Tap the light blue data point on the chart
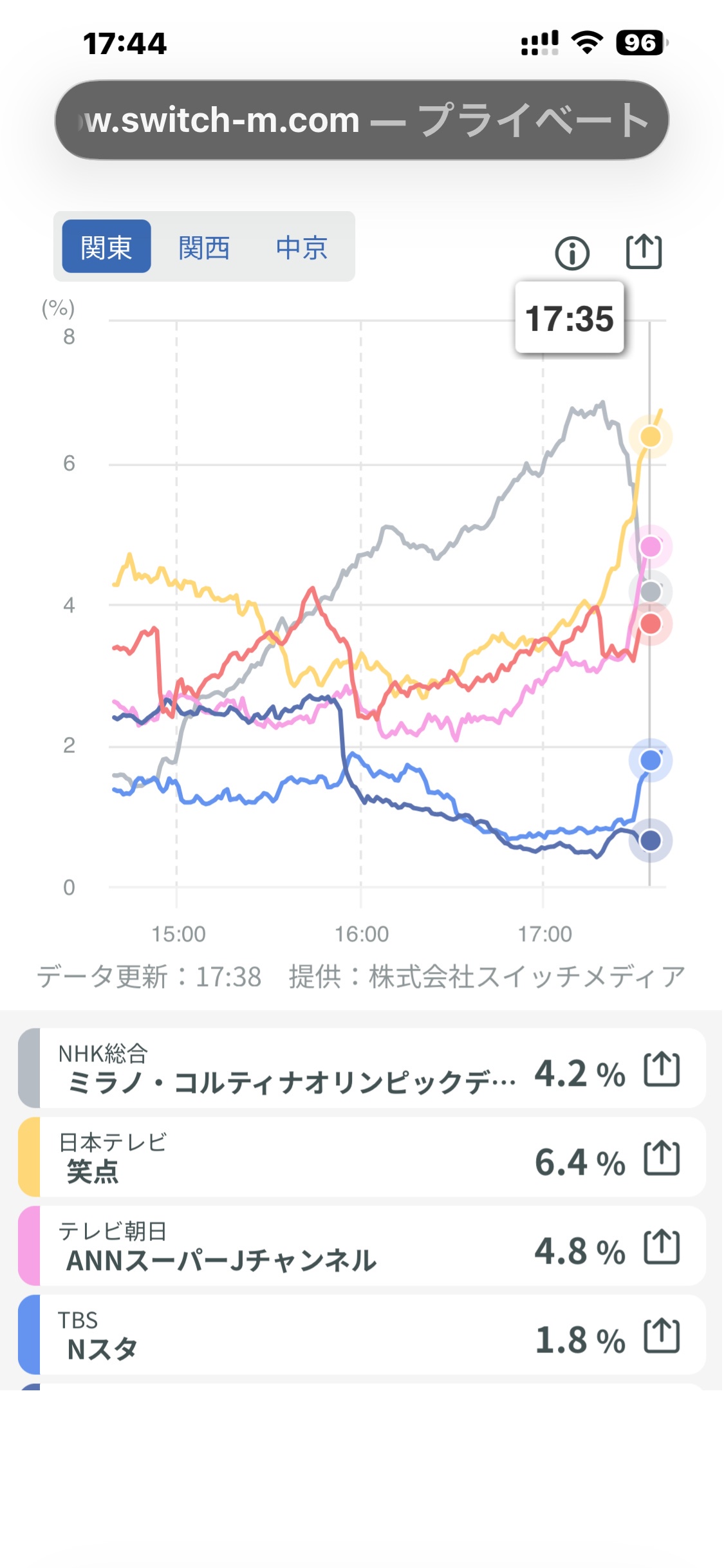Screen dimensions: 724x1568 [x=651, y=760]
